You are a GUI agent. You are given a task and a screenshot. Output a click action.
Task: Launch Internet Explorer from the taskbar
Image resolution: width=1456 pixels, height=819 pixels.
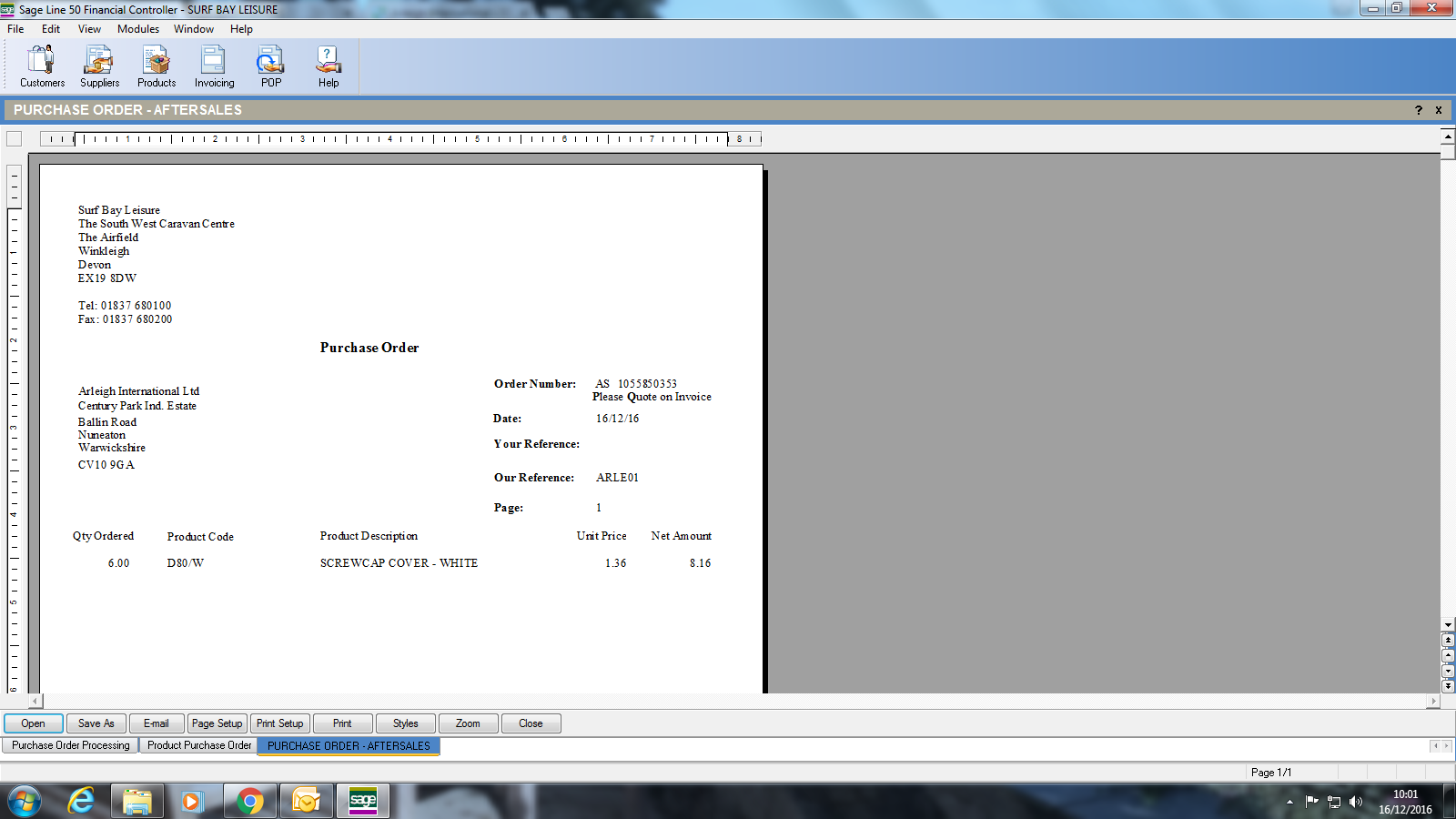(x=81, y=801)
